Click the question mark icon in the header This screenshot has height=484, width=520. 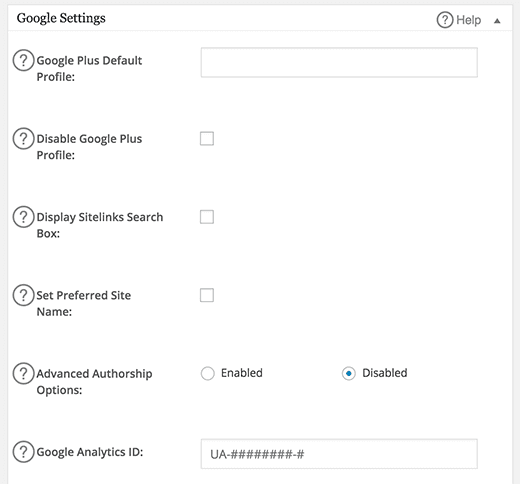[x=445, y=20]
